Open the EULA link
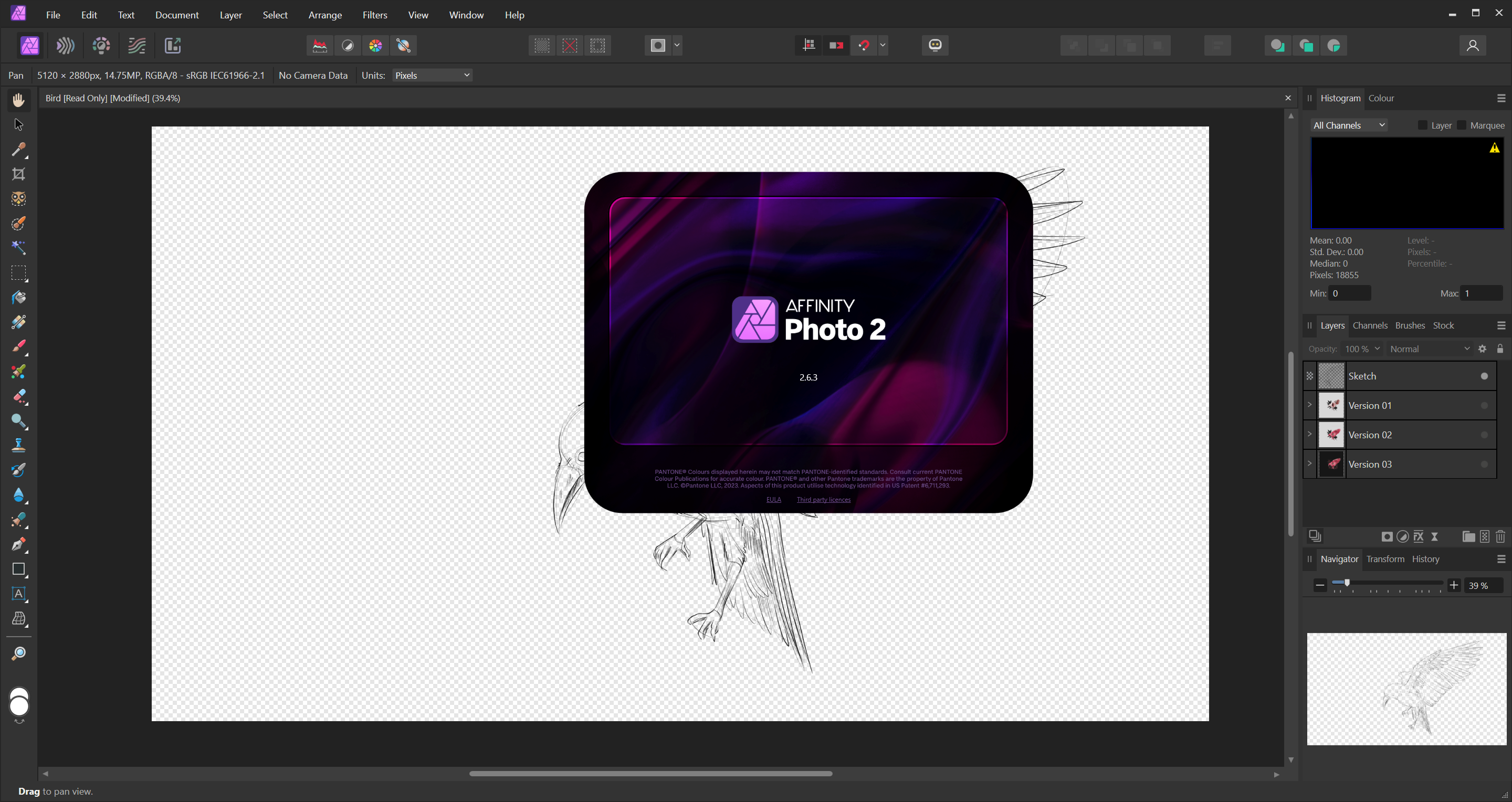1512x802 pixels. 773,499
